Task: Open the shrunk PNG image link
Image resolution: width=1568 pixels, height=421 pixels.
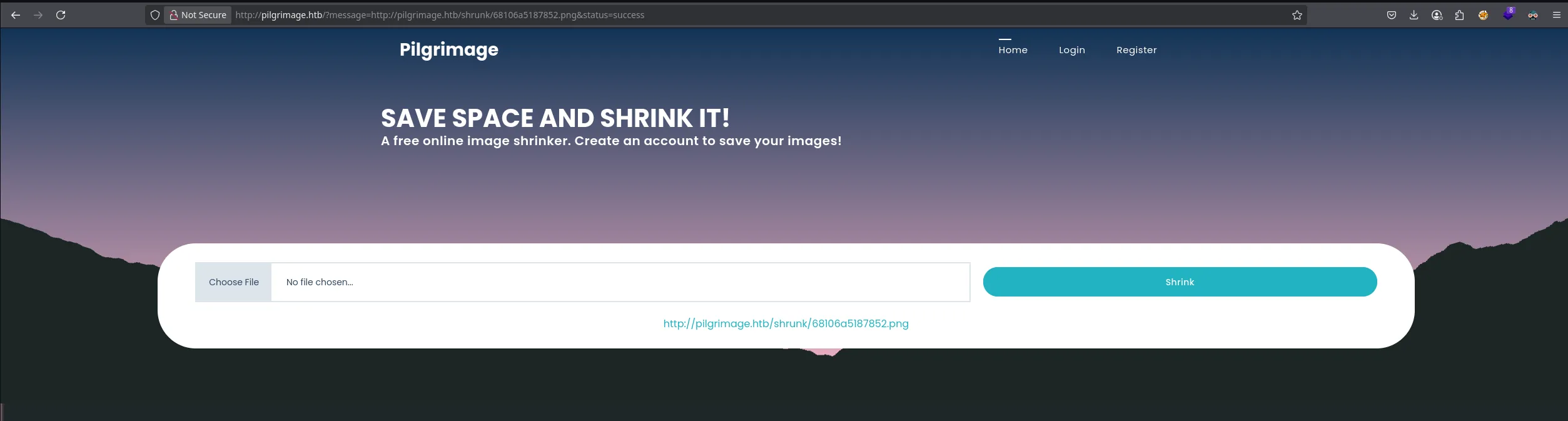Action: point(786,323)
